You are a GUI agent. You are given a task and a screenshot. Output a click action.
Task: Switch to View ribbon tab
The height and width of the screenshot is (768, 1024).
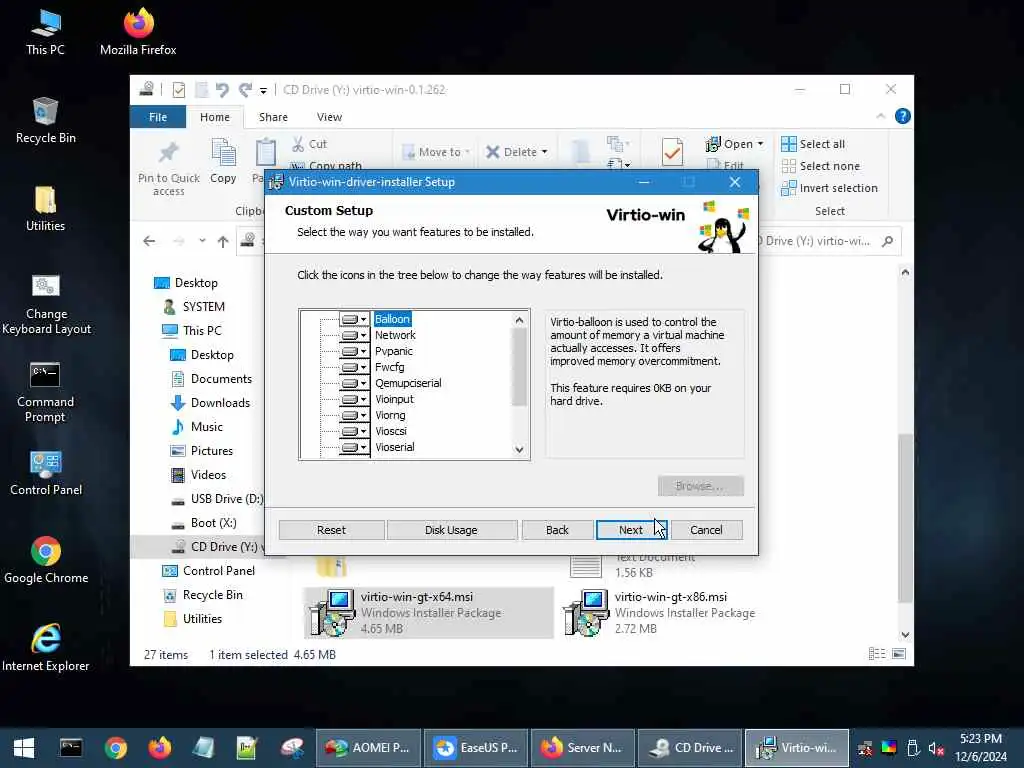[329, 117]
